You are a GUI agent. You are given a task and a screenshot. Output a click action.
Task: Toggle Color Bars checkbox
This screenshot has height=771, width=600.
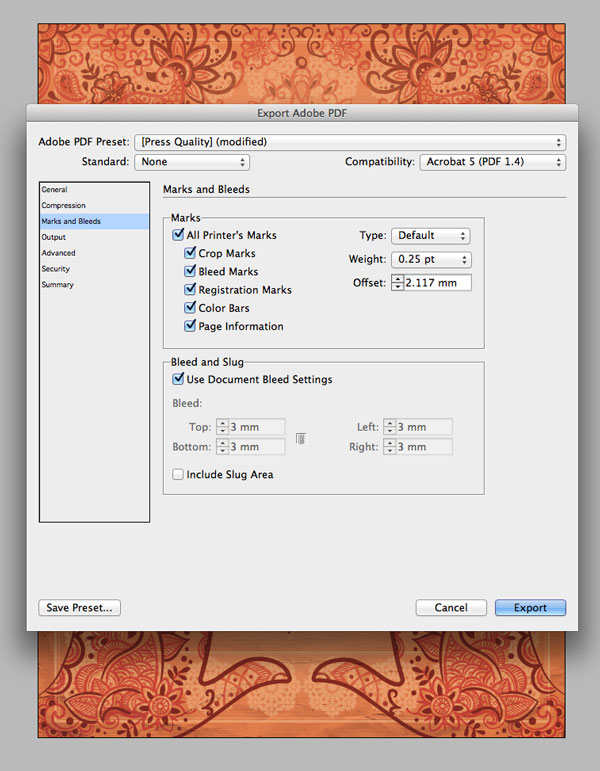(x=190, y=307)
